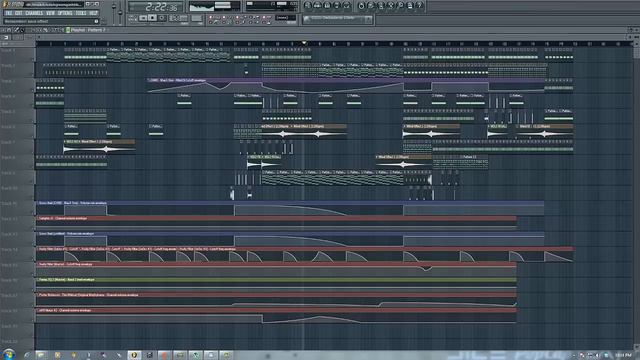640x360 pixels.
Task: Click the help question mark shortcut icon
Action: (x=420, y=5)
